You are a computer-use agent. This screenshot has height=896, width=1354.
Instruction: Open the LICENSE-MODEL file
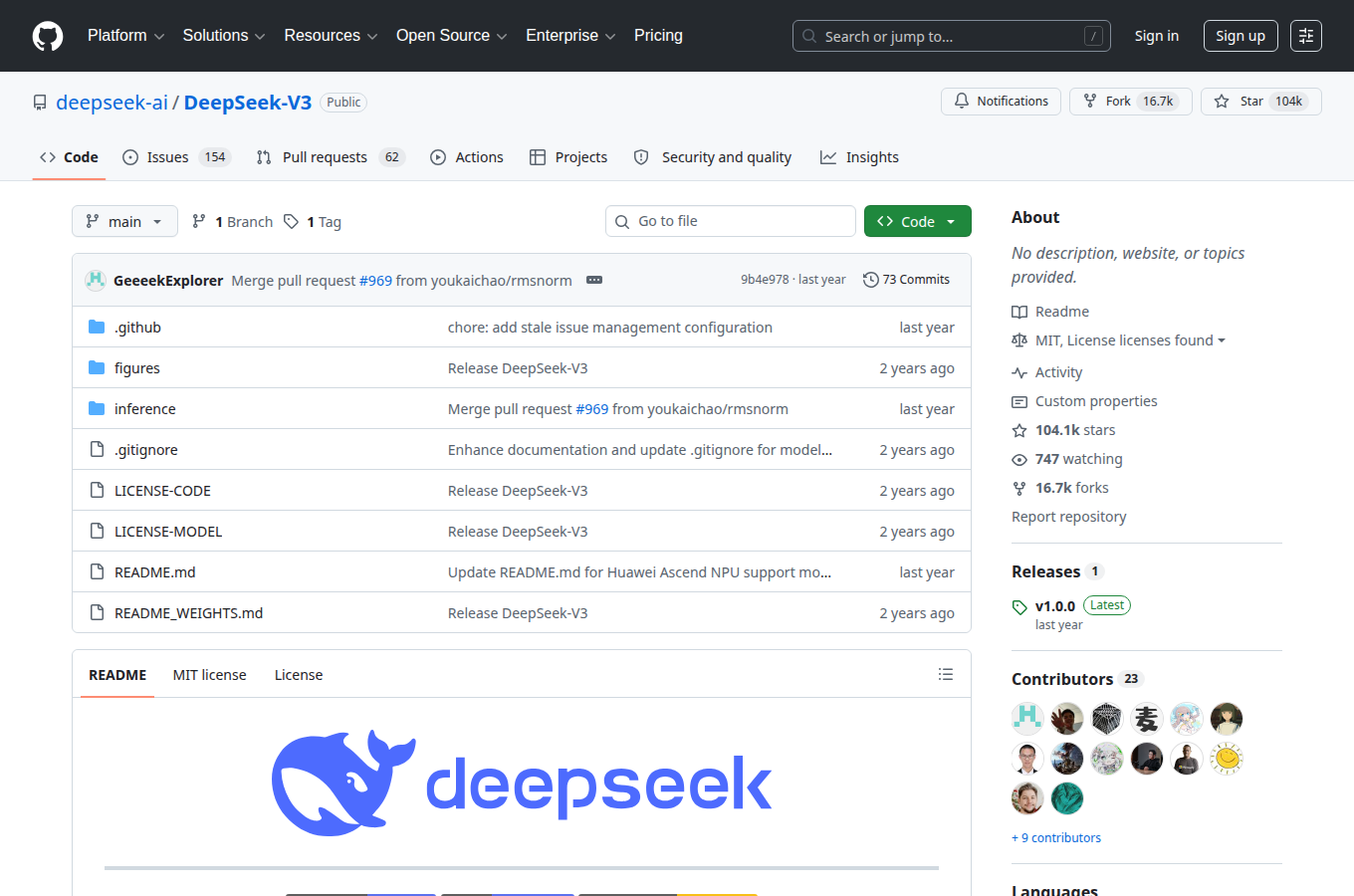168,532
